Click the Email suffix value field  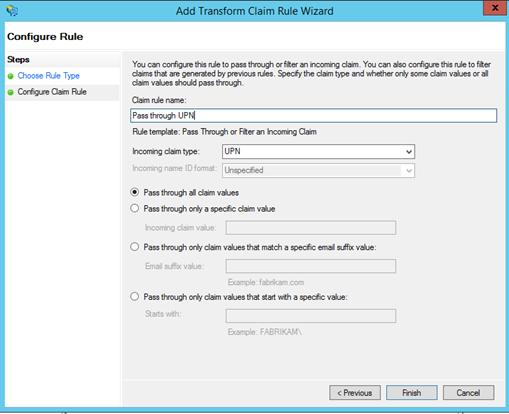pos(311,266)
